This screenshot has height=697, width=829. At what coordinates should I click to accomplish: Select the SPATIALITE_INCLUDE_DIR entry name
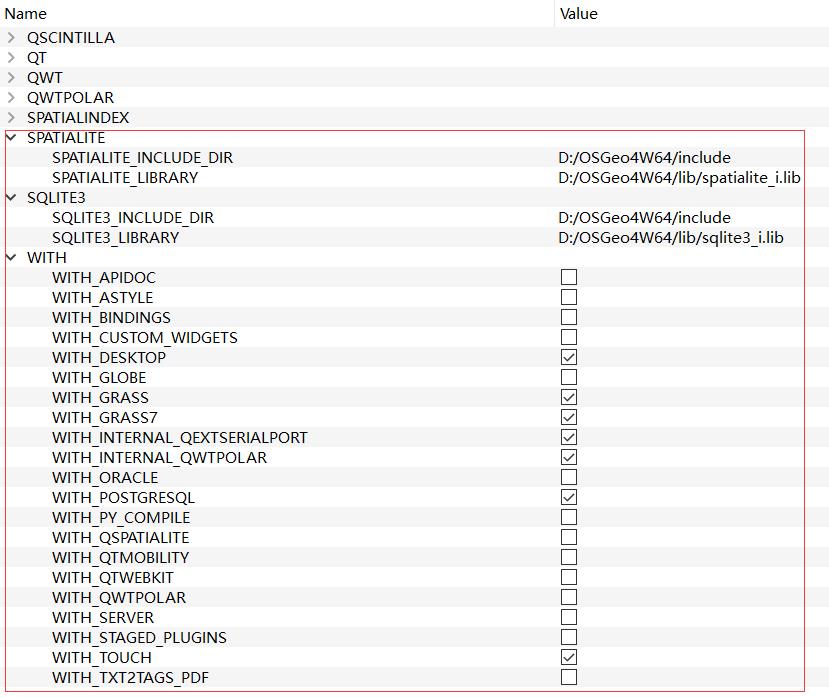[x=142, y=158]
